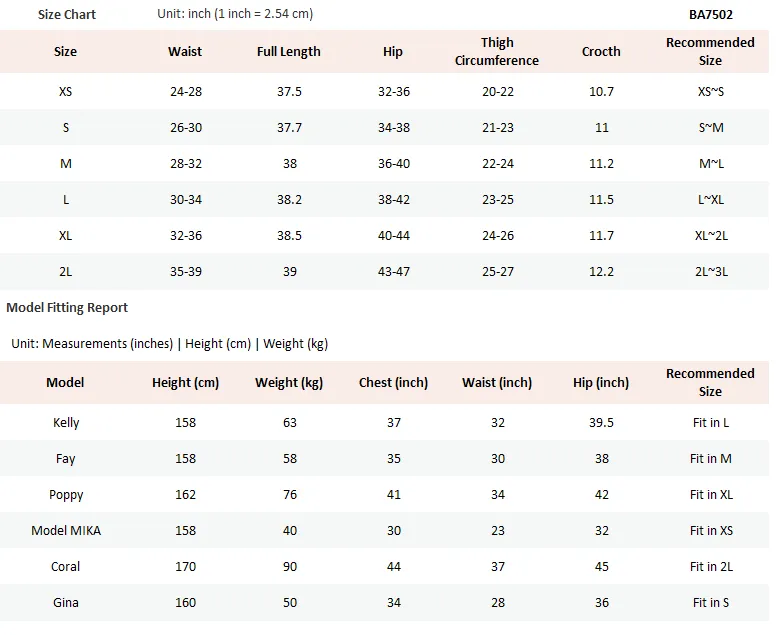Select the XS size row label
The width and height of the screenshot is (776, 635).
tap(65, 92)
